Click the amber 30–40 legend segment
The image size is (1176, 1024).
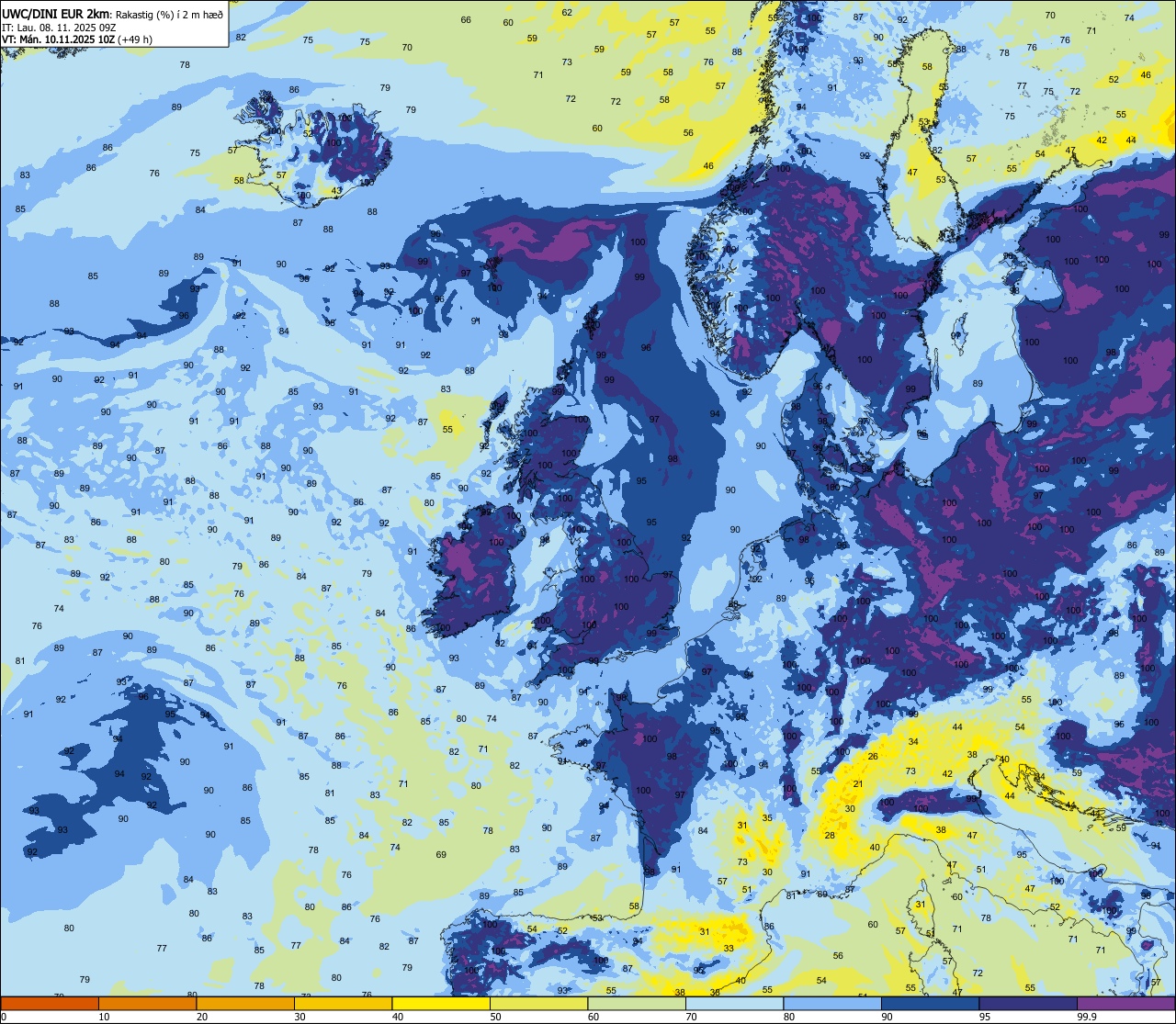pos(343,1003)
